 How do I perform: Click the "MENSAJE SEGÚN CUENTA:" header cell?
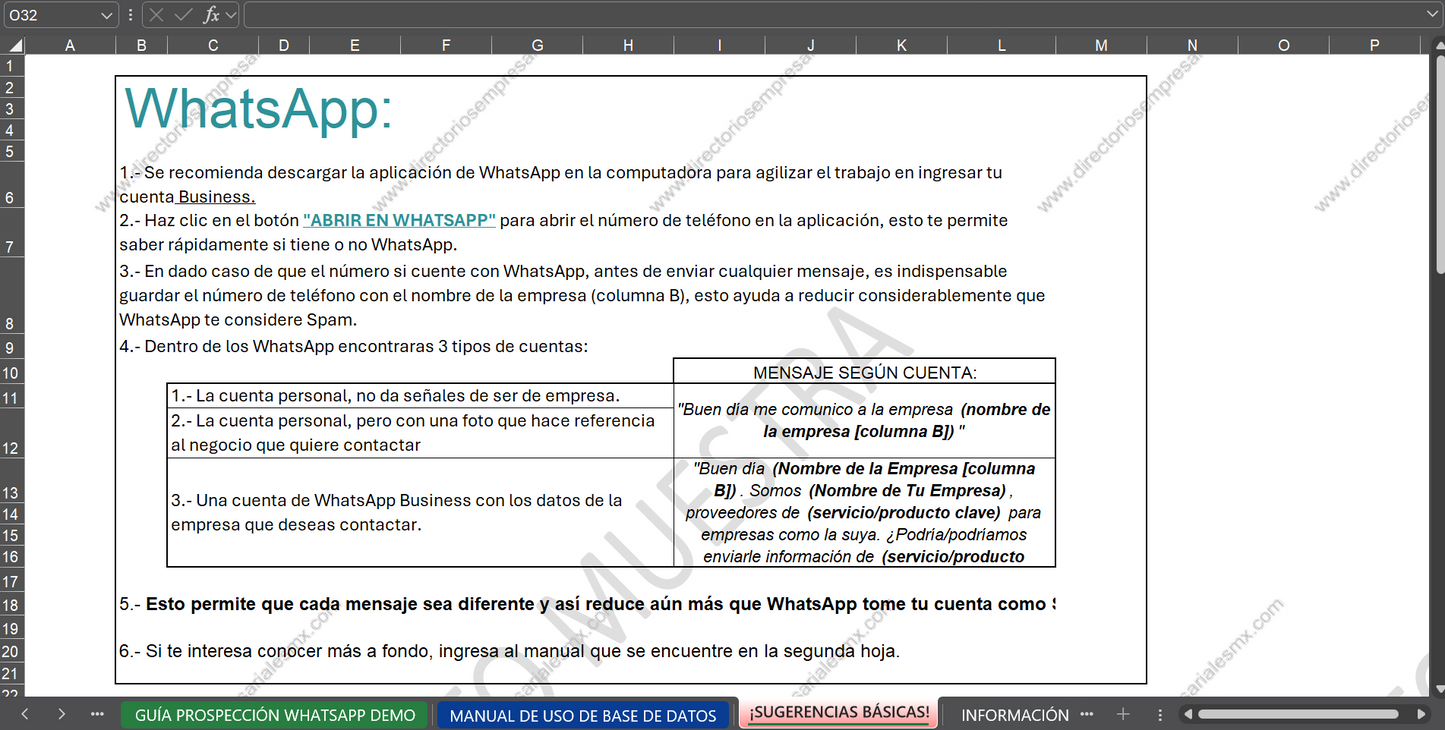tap(865, 372)
